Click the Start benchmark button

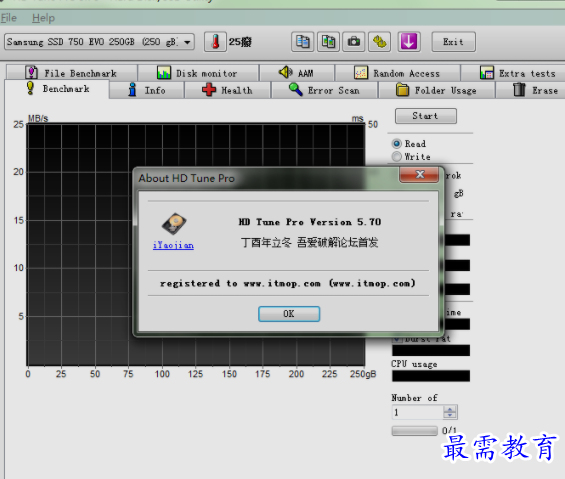point(426,116)
